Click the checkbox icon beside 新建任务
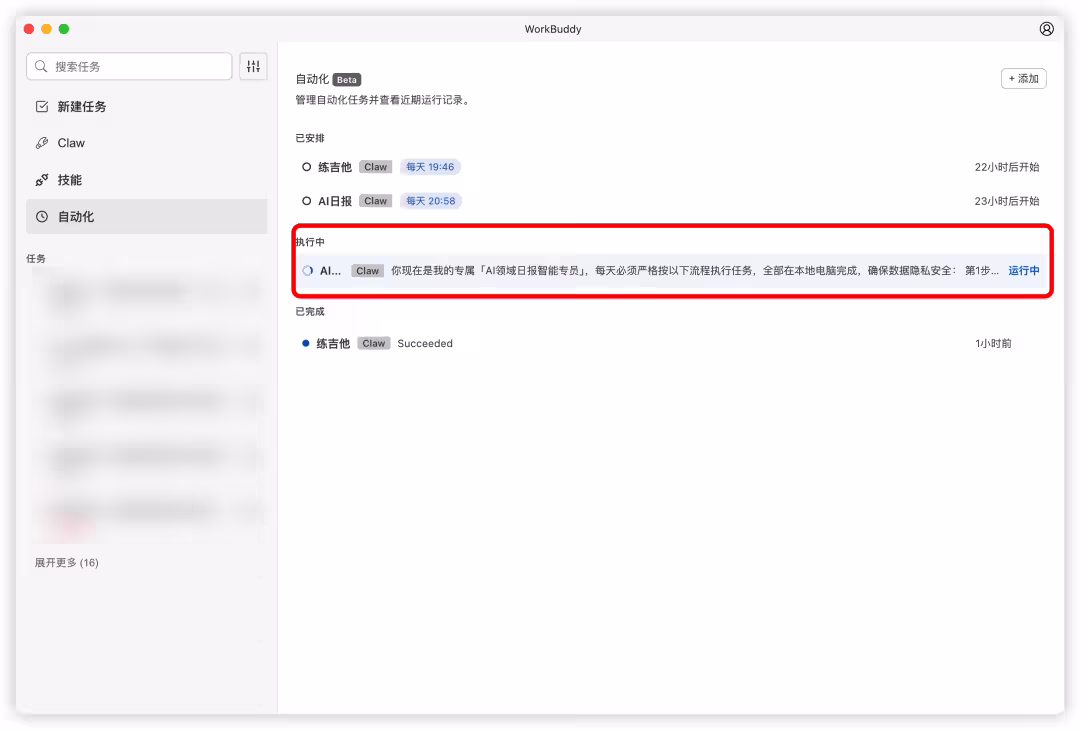Image resolution: width=1080 pixels, height=730 pixels. click(41, 105)
